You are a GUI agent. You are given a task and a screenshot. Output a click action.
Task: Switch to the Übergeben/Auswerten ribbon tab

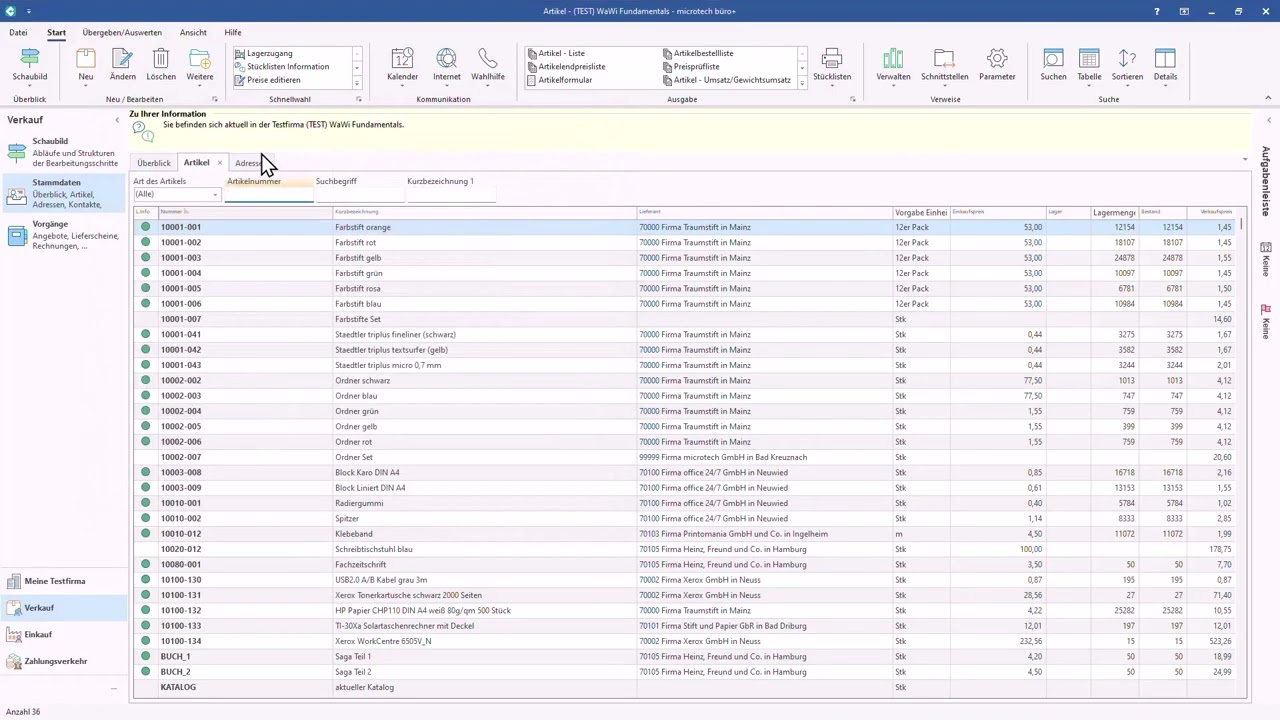tap(122, 33)
